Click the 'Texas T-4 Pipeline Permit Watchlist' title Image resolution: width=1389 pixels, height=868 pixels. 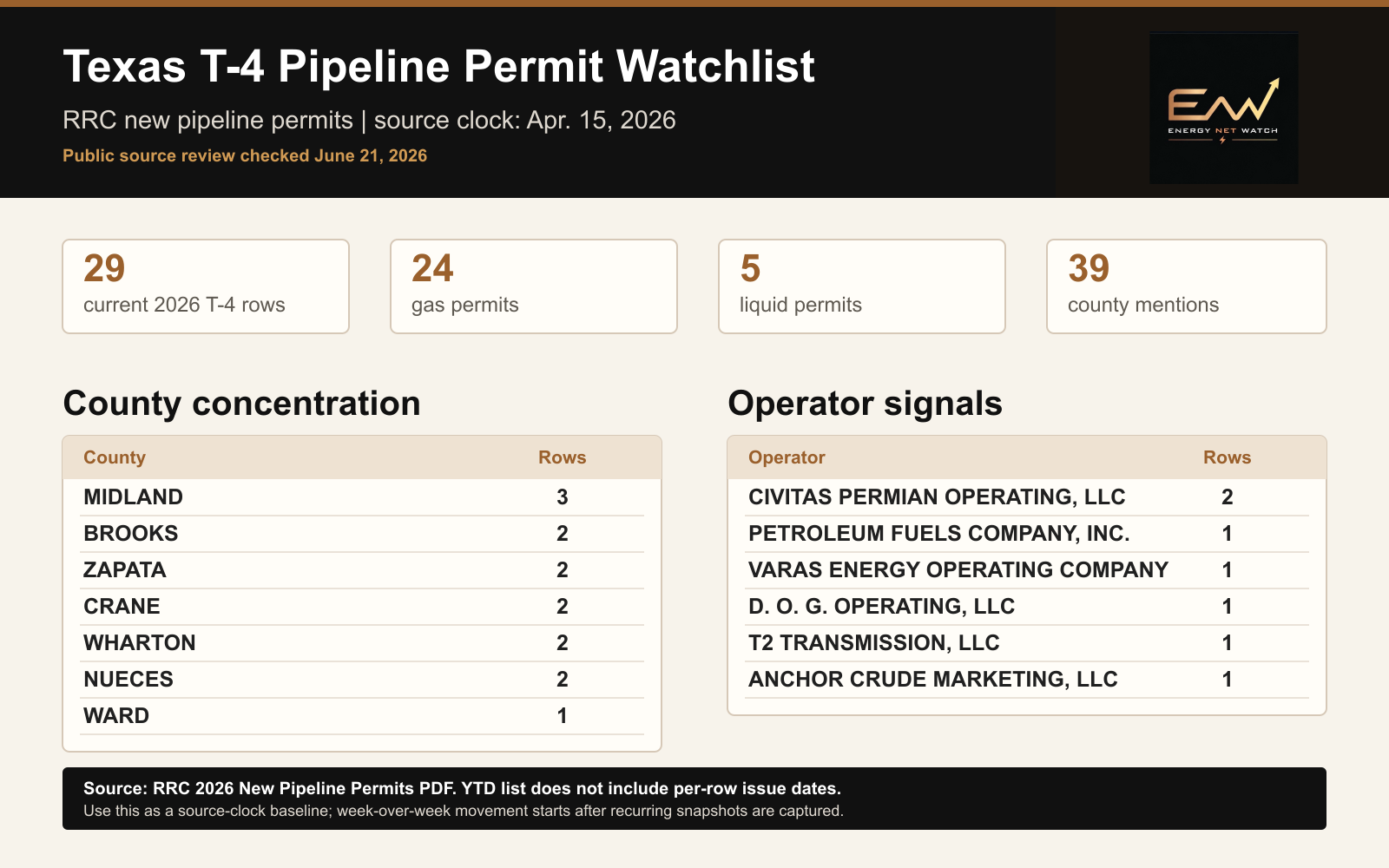coord(438,66)
